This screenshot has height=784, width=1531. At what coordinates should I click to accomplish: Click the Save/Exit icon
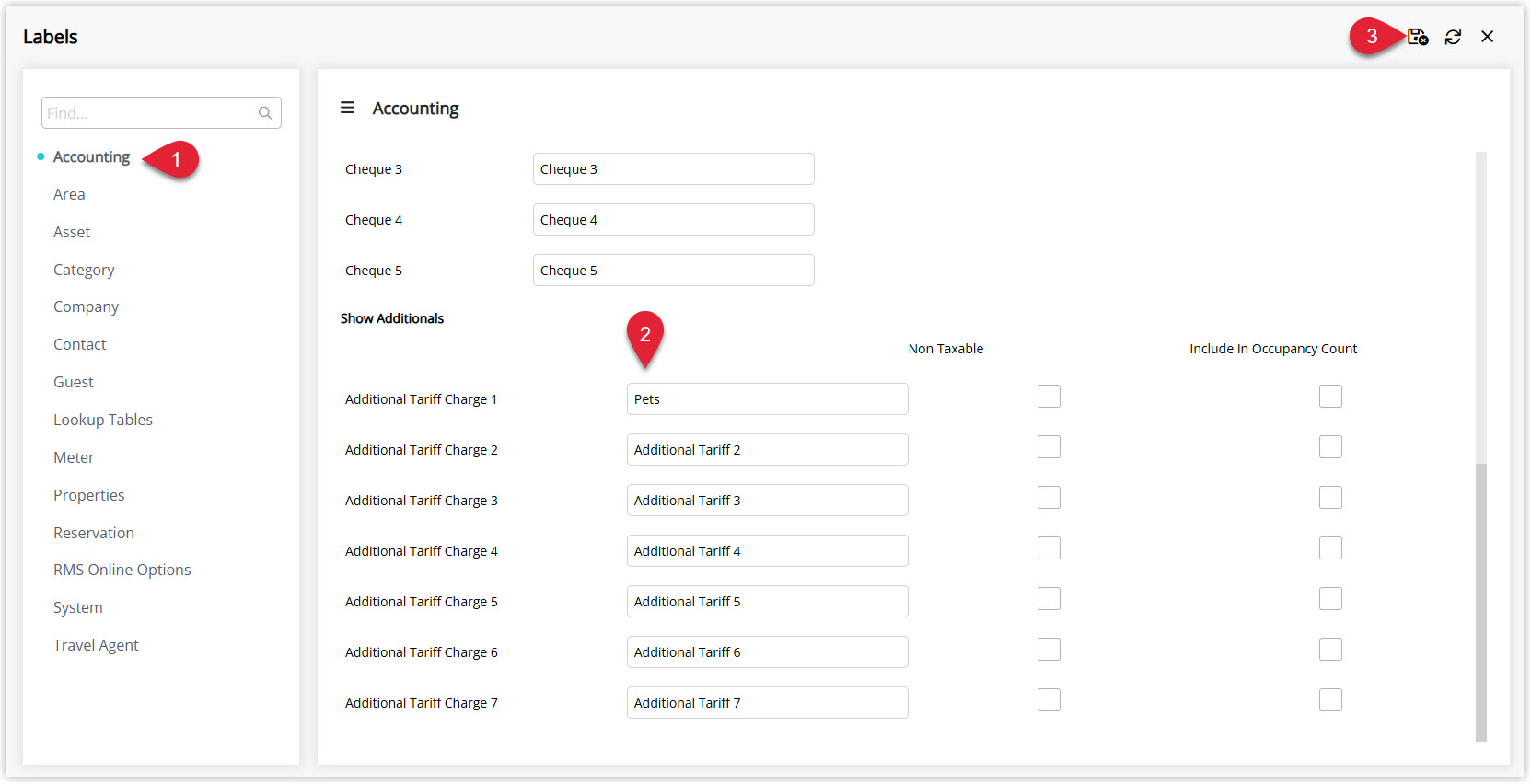coord(1418,37)
